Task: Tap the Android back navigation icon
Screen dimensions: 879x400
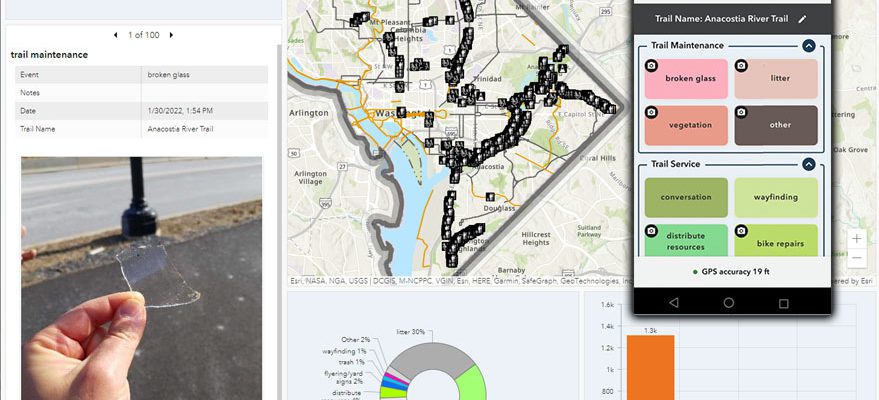Action: click(674, 303)
